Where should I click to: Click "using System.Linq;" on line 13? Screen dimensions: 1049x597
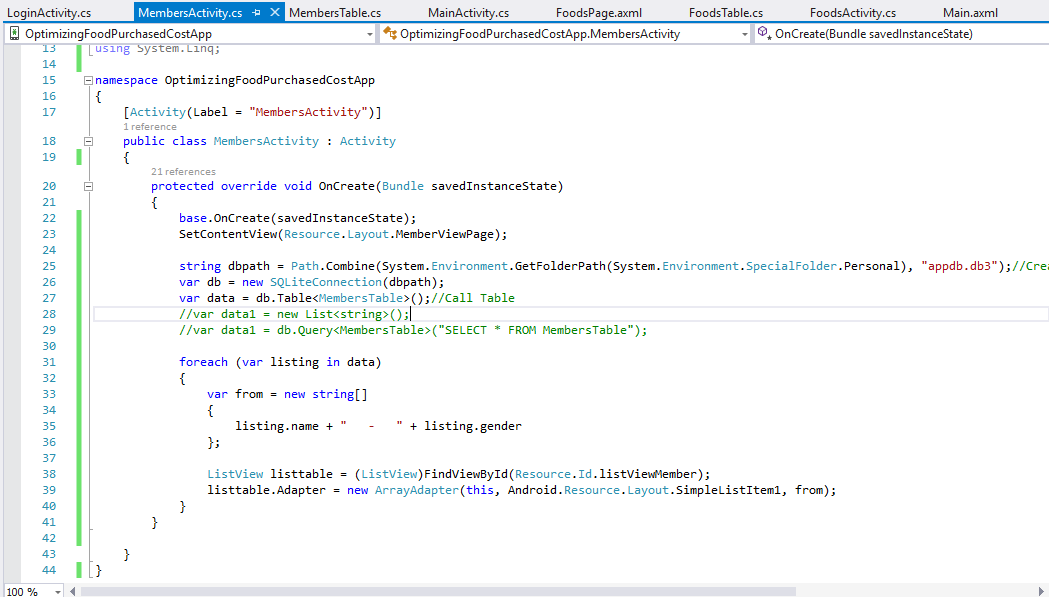157,48
